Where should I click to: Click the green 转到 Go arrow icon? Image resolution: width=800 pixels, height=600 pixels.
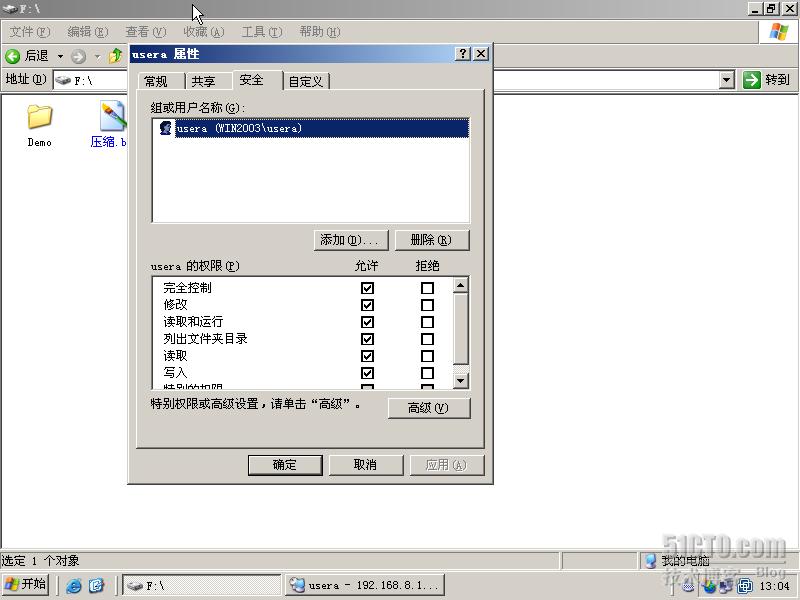point(752,80)
